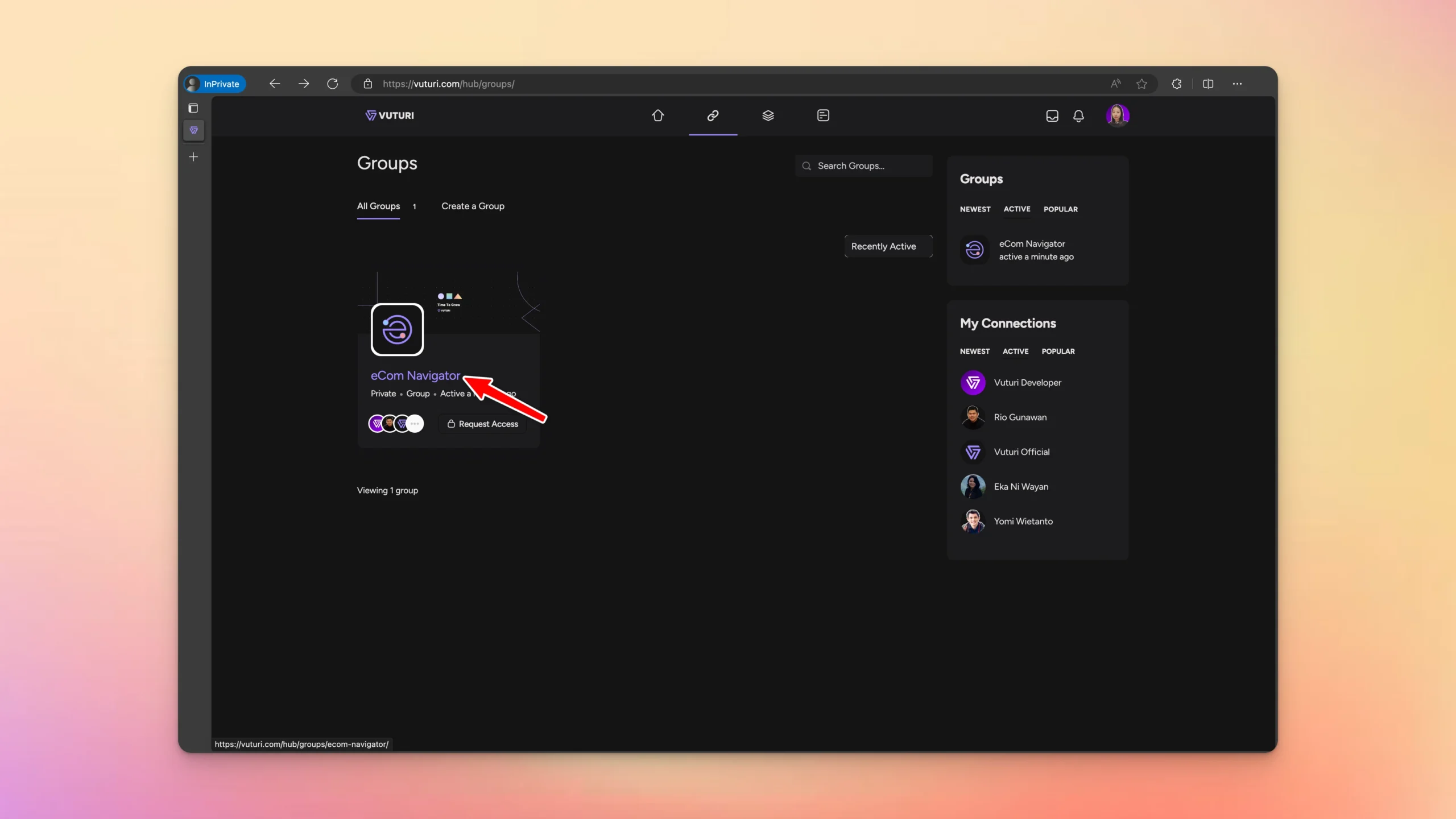Screen dimensions: 1456x819
Task: Open the notifications bell
Action: pyautogui.click(x=1078, y=116)
